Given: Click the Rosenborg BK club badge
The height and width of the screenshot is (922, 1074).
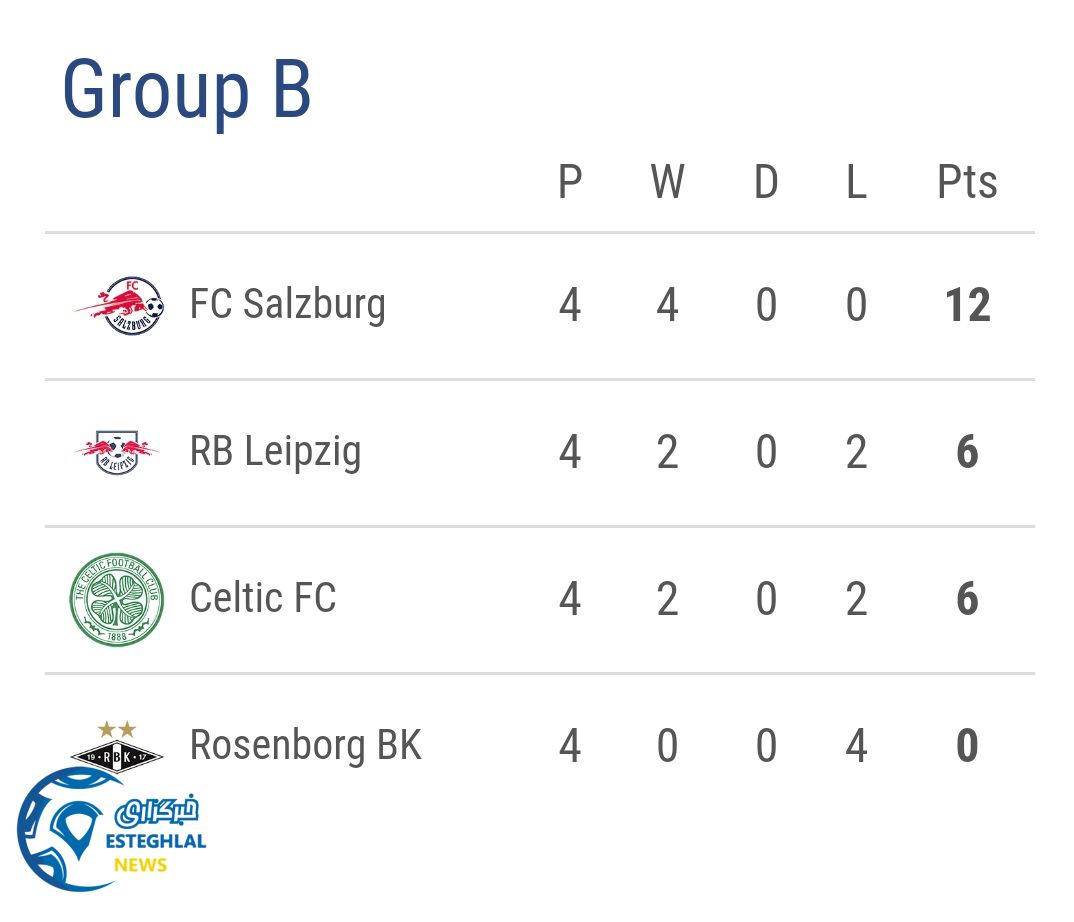Looking at the screenshot, I should coord(117,744).
